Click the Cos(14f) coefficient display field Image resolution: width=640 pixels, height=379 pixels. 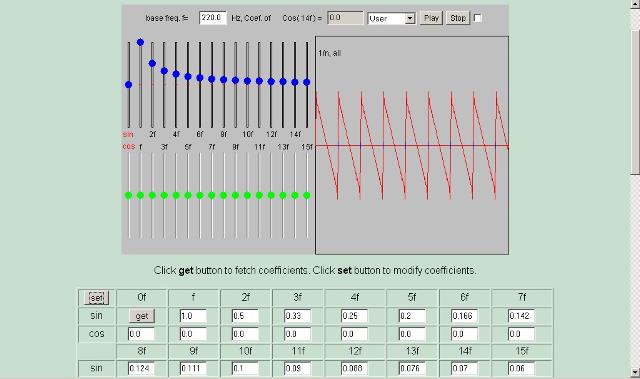pyautogui.click(x=345, y=18)
